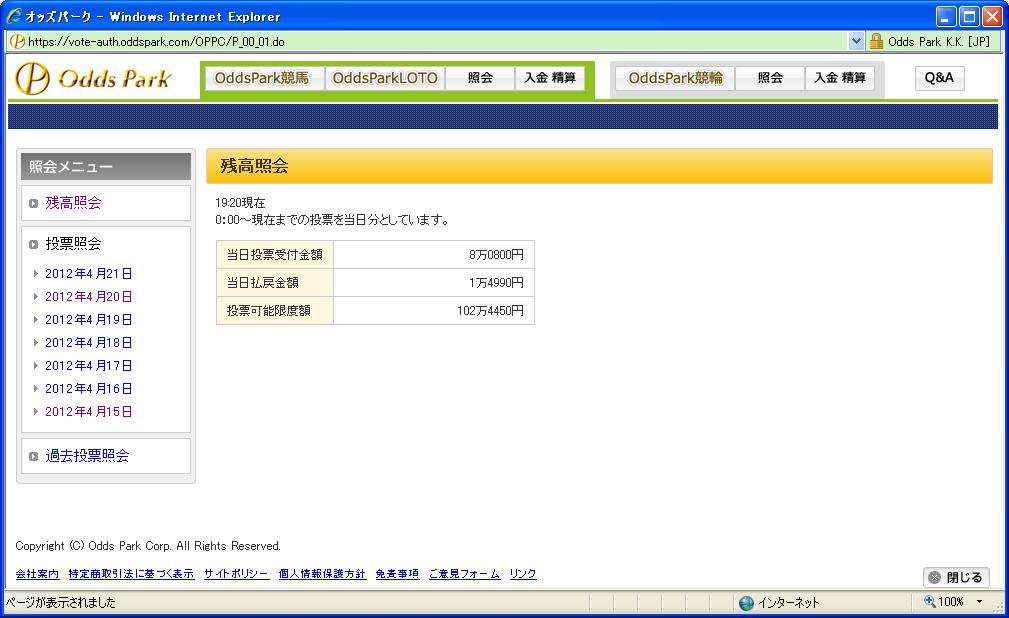Click the 8万0800円 amount cell
This screenshot has height=618, width=1009.
click(x=434, y=255)
